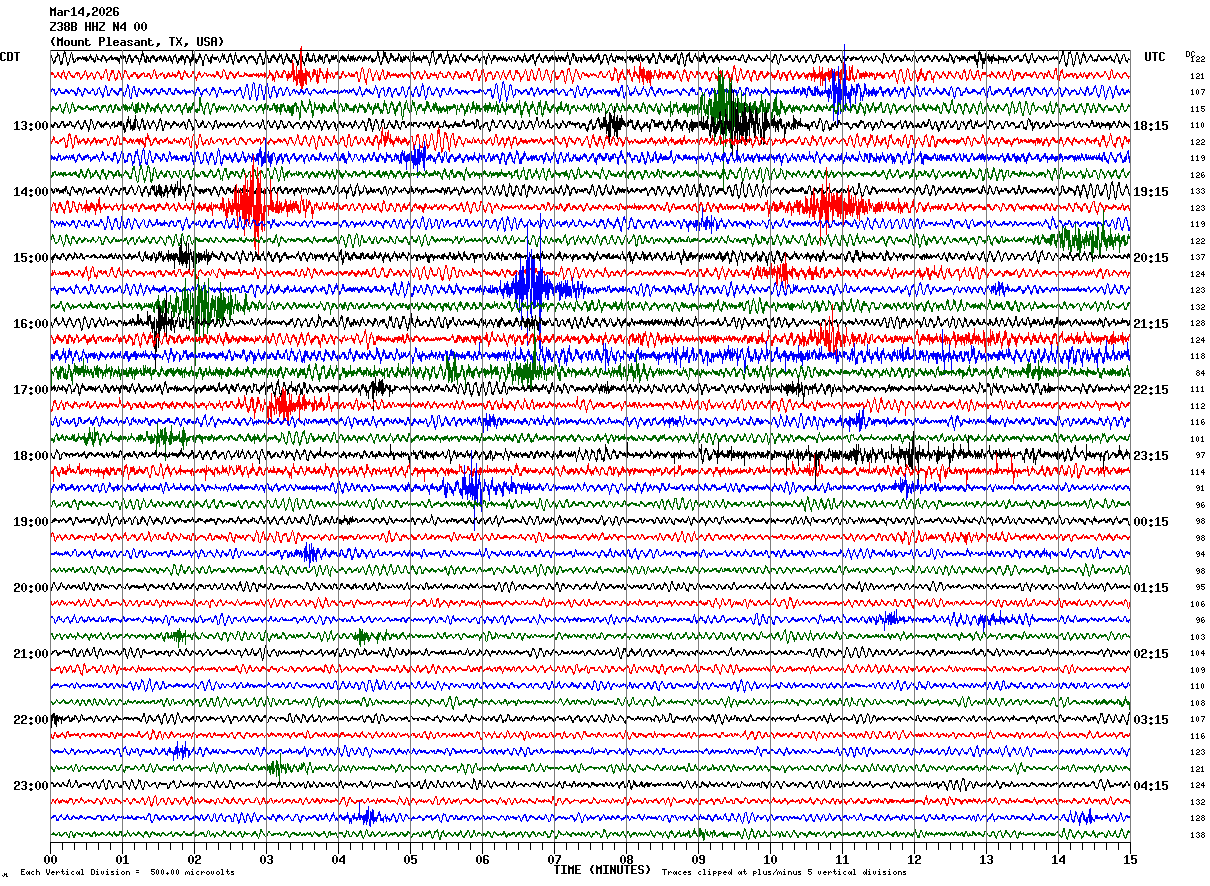1210x886 pixels.
Task: Click the 19:00 CDT time label
Action: pyautogui.click(x=30, y=522)
